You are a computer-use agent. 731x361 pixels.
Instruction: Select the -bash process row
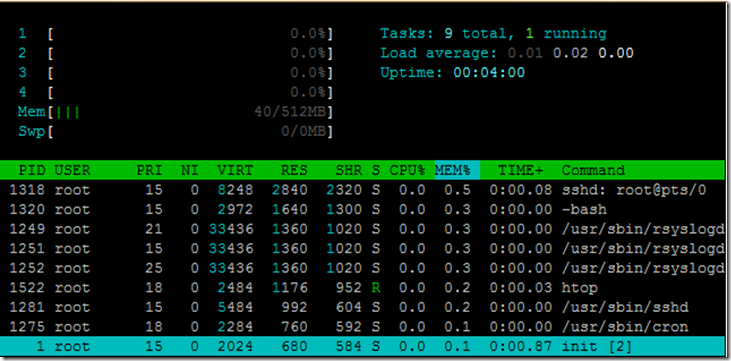363,209
